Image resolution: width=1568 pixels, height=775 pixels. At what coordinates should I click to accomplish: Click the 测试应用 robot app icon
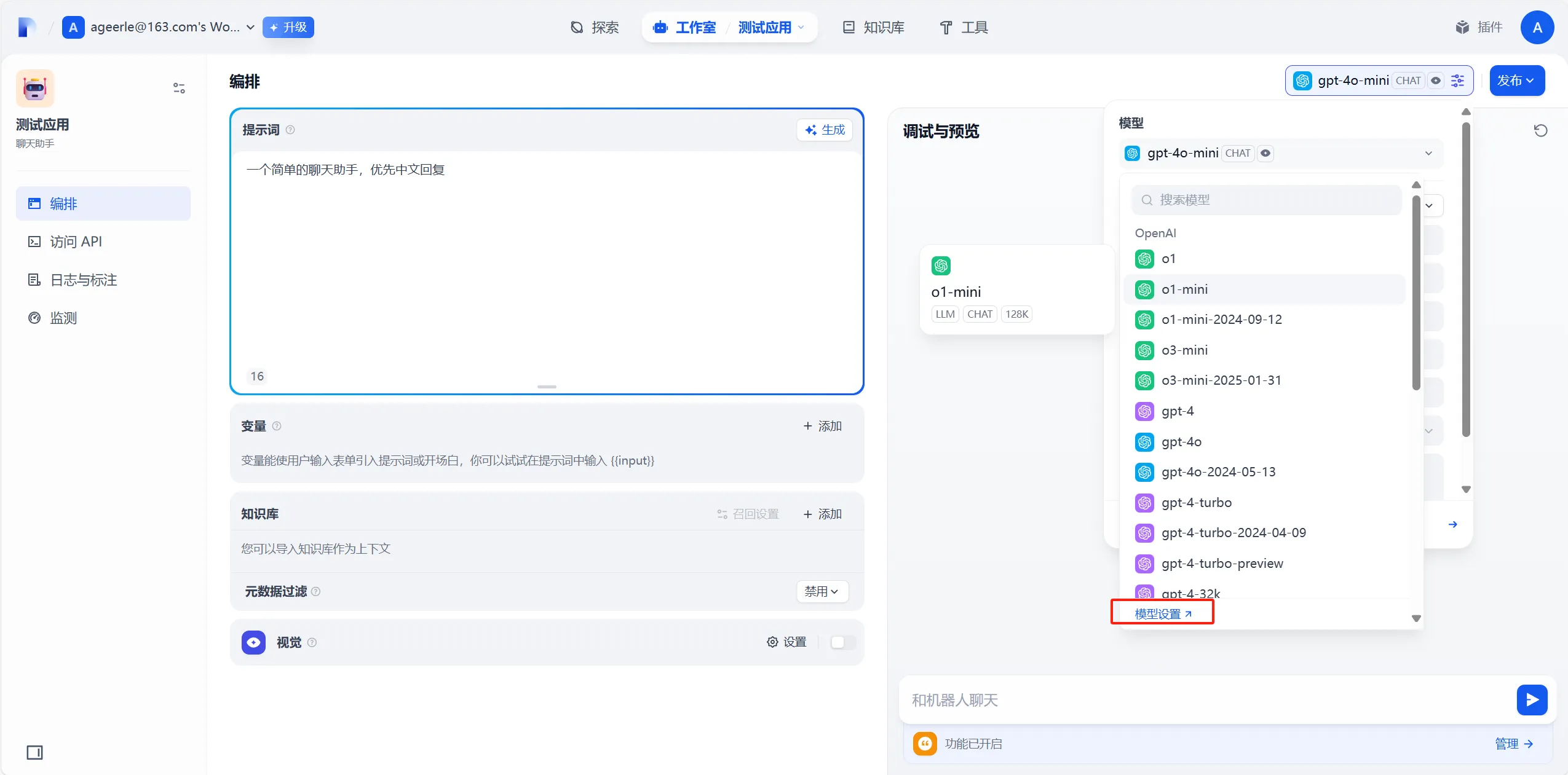point(35,89)
